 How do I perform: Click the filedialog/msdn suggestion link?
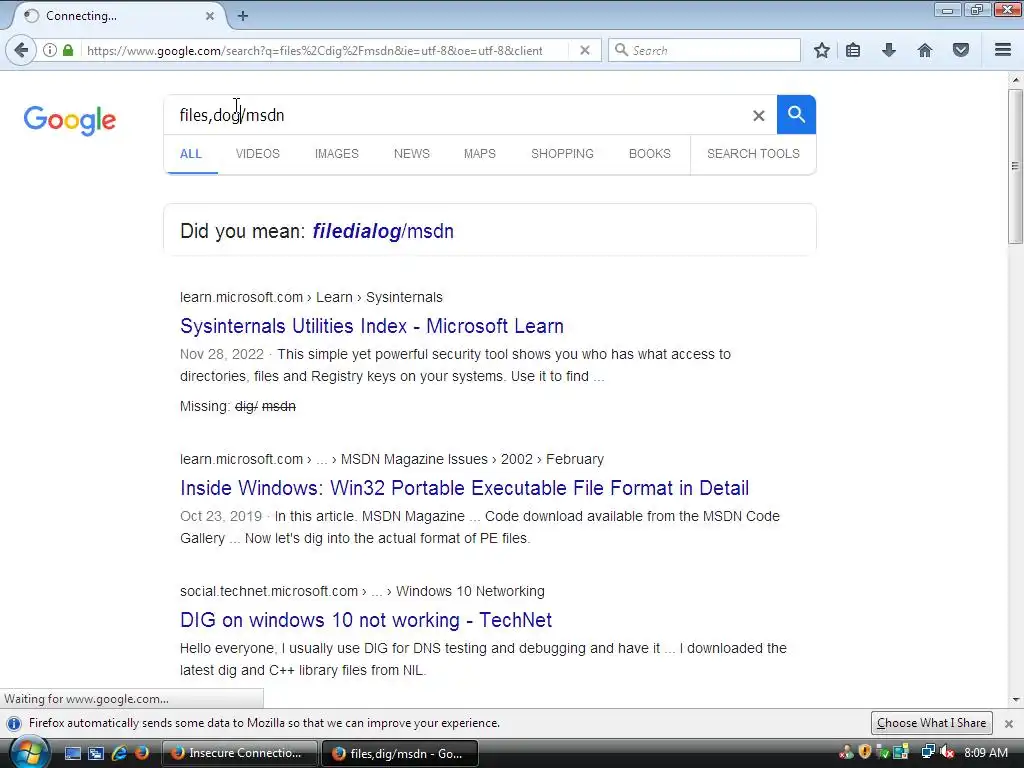coord(383,231)
